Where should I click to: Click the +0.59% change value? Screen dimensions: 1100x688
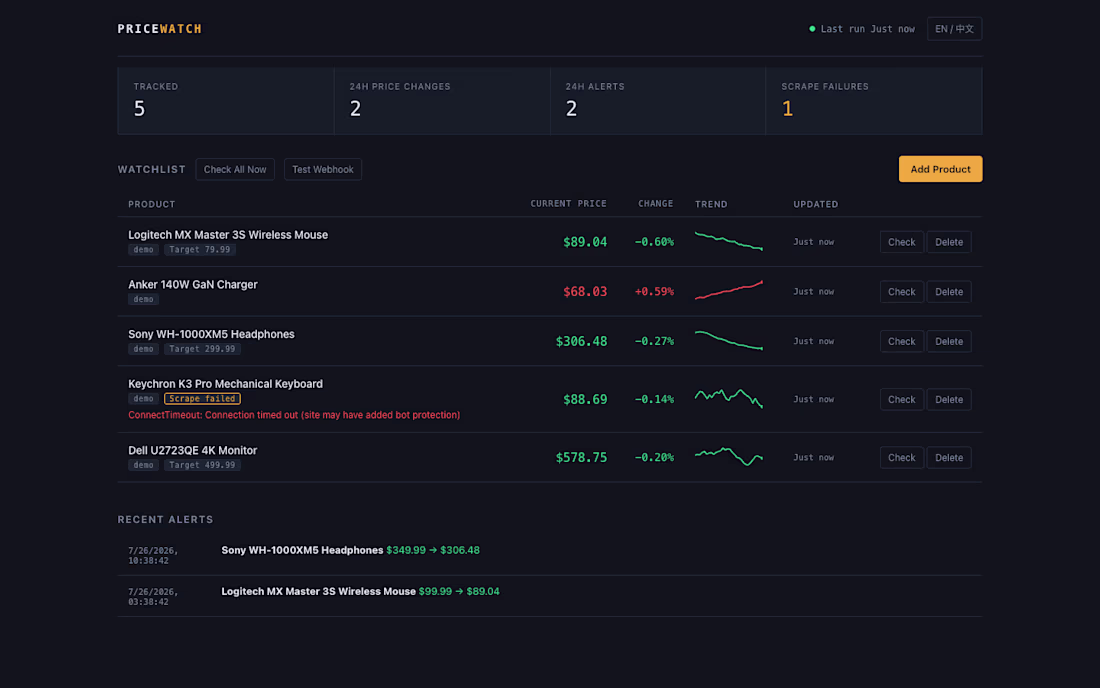click(654, 292)
